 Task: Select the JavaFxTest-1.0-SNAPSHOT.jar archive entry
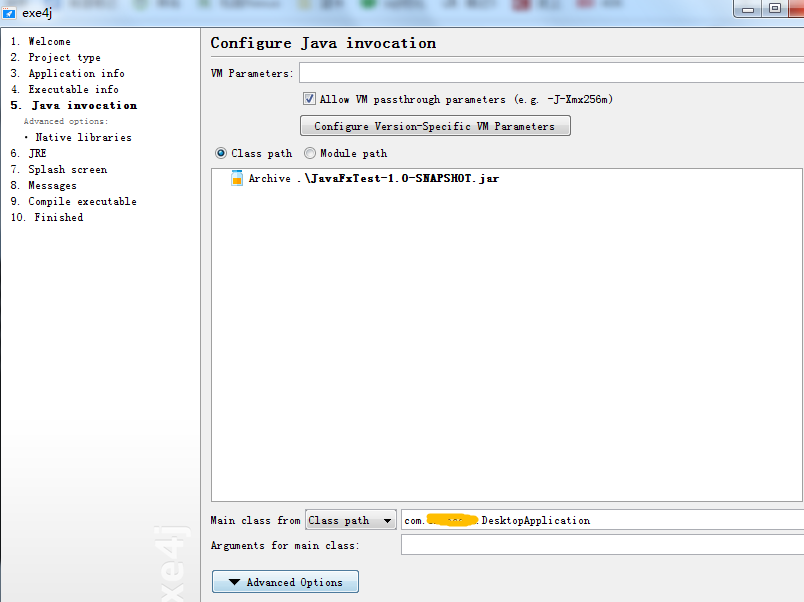click(375, 176)
